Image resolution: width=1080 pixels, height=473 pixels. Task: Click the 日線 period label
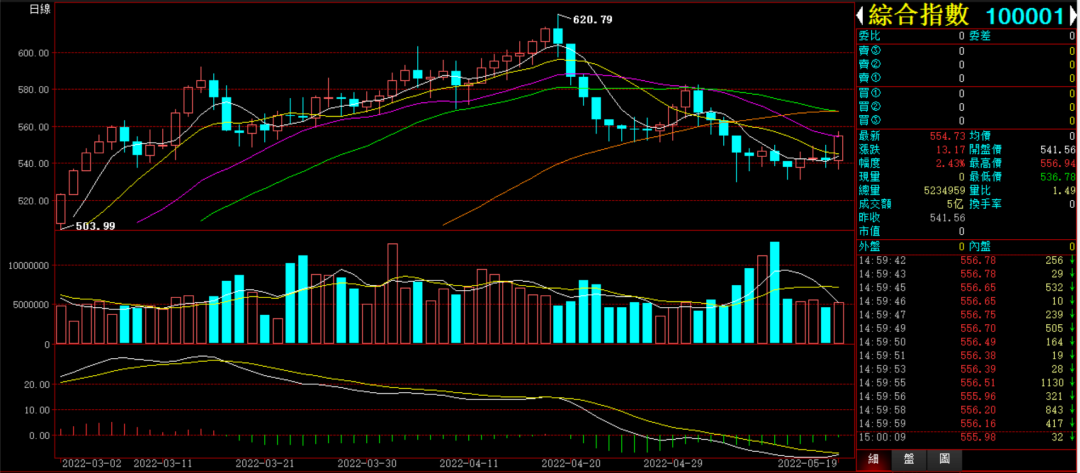point(39,10)
